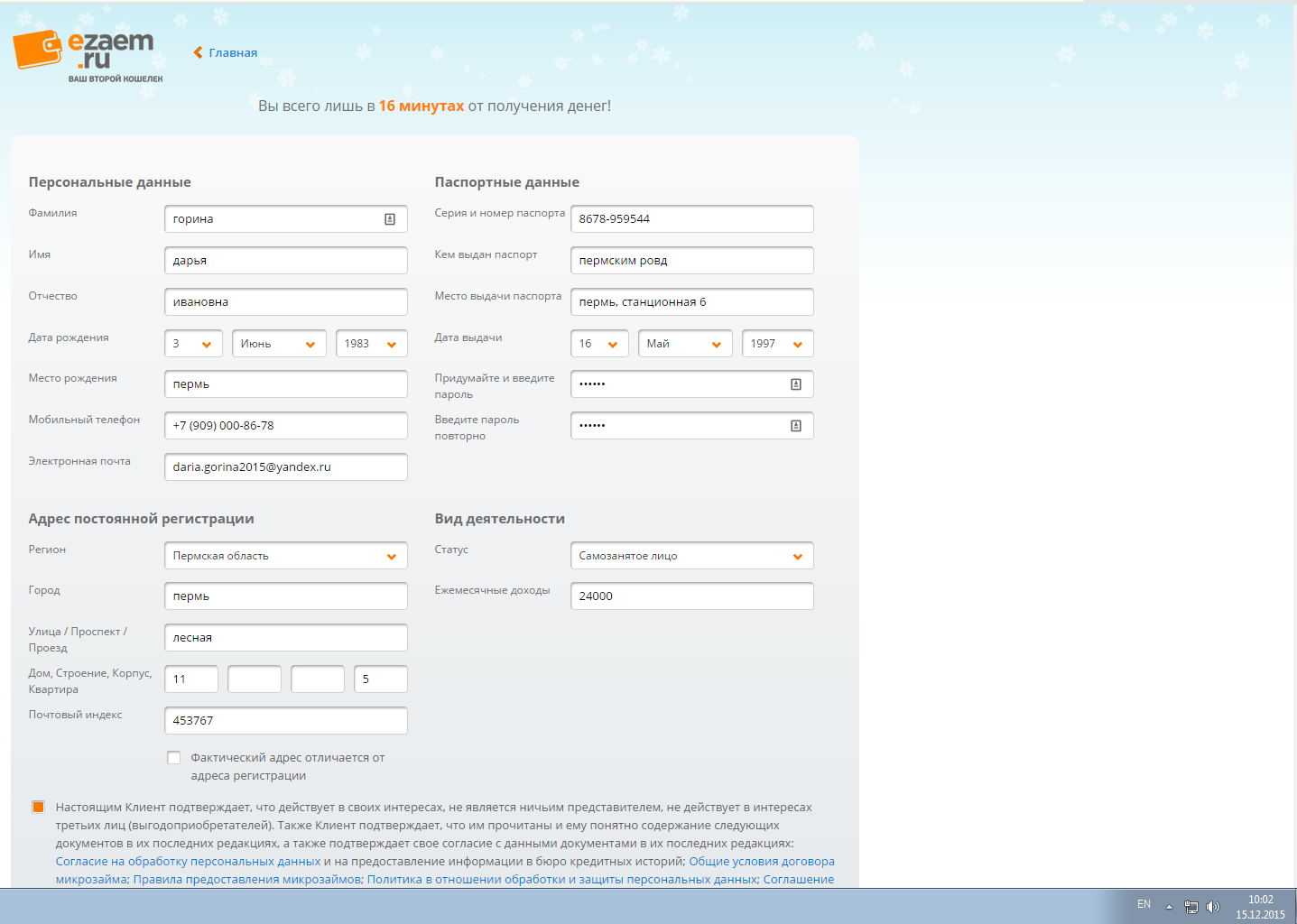Uncheck the orange client agreement checkbox
1297x924 pixels.
pyautogui.click(x=38, y=807)
